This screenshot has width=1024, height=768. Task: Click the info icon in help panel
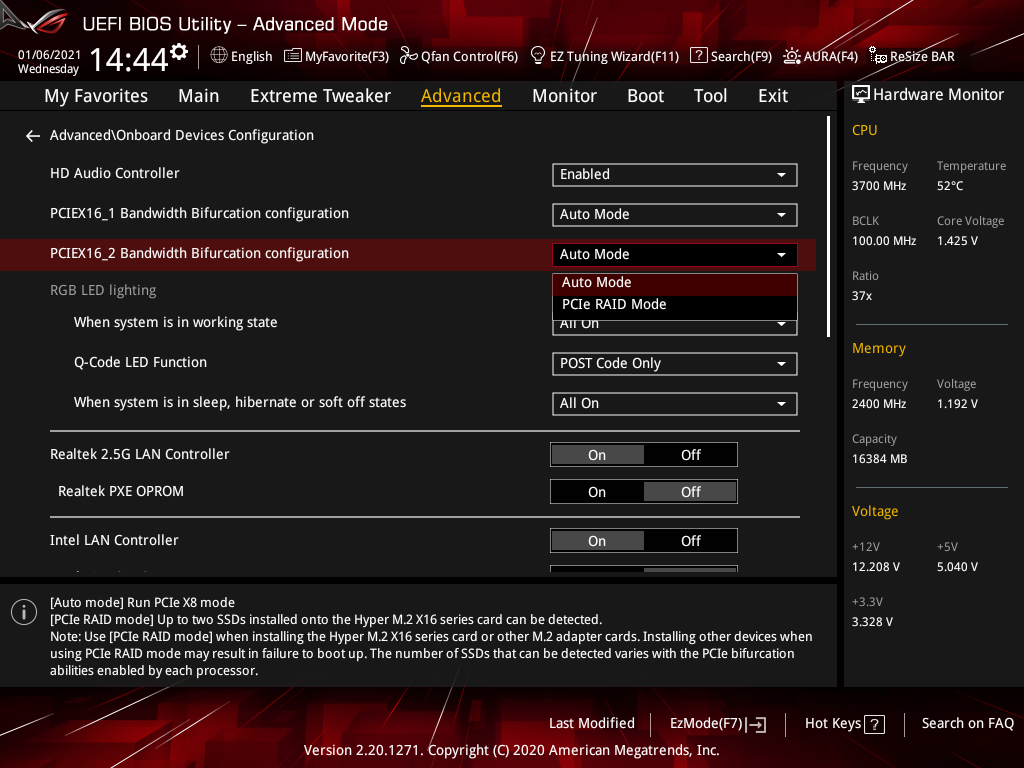click(x=24, y=612)
